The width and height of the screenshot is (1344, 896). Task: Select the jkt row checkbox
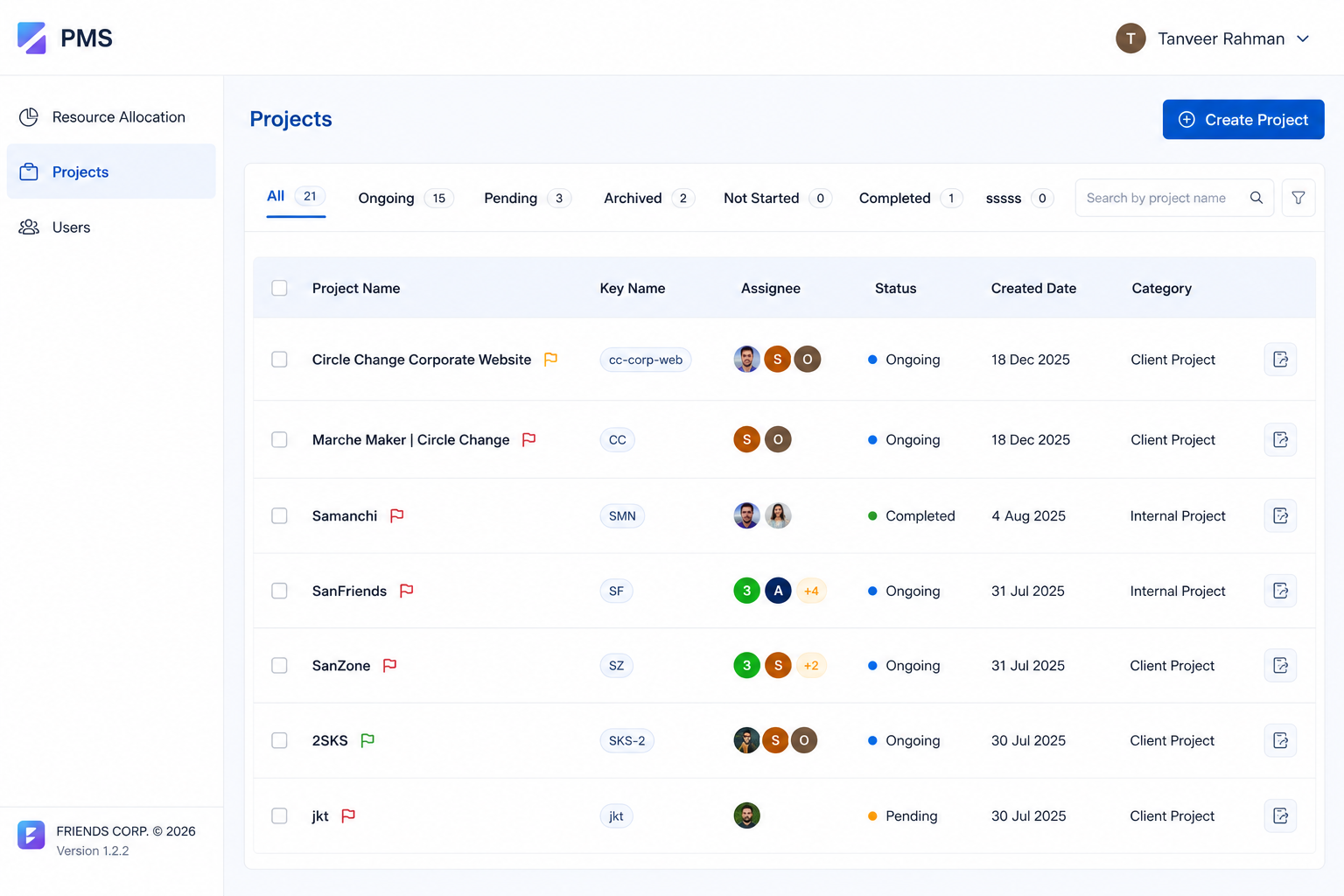tap(279, 815)
